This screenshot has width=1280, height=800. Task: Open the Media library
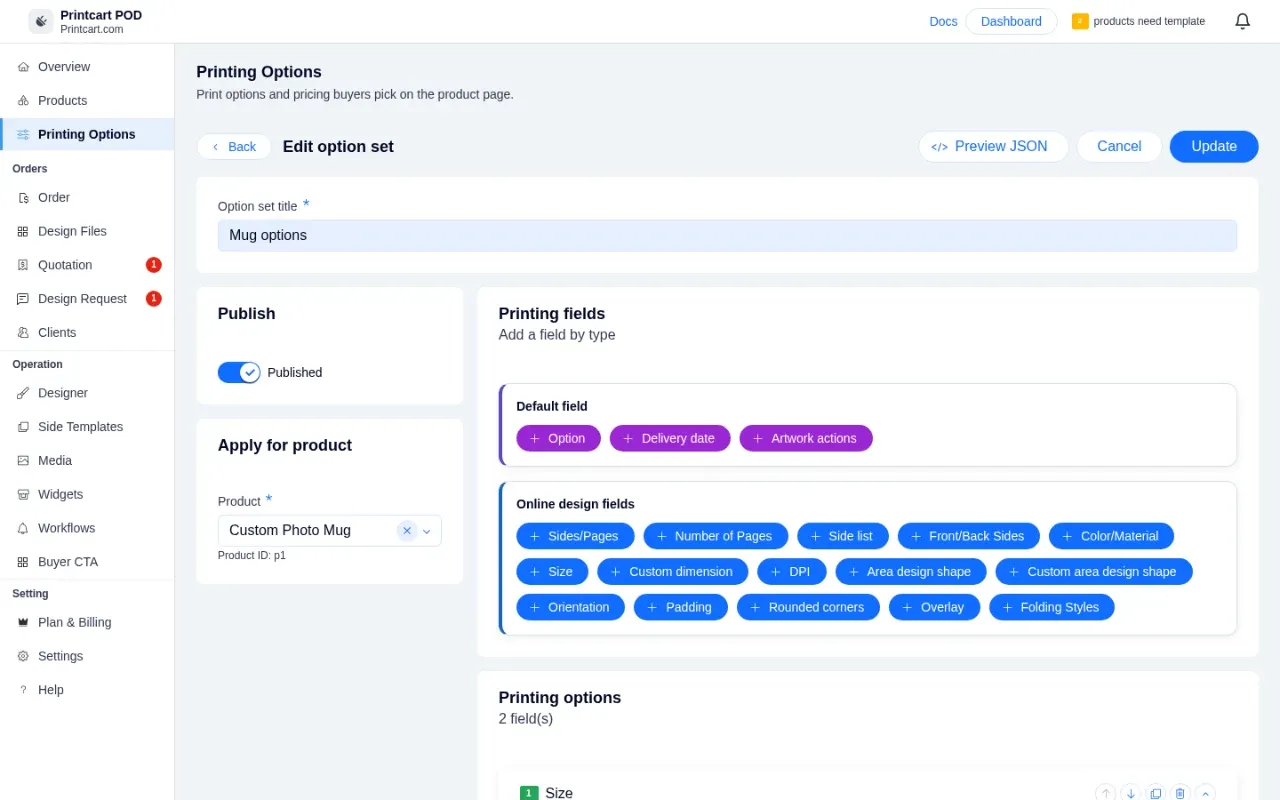coord(87,461)
